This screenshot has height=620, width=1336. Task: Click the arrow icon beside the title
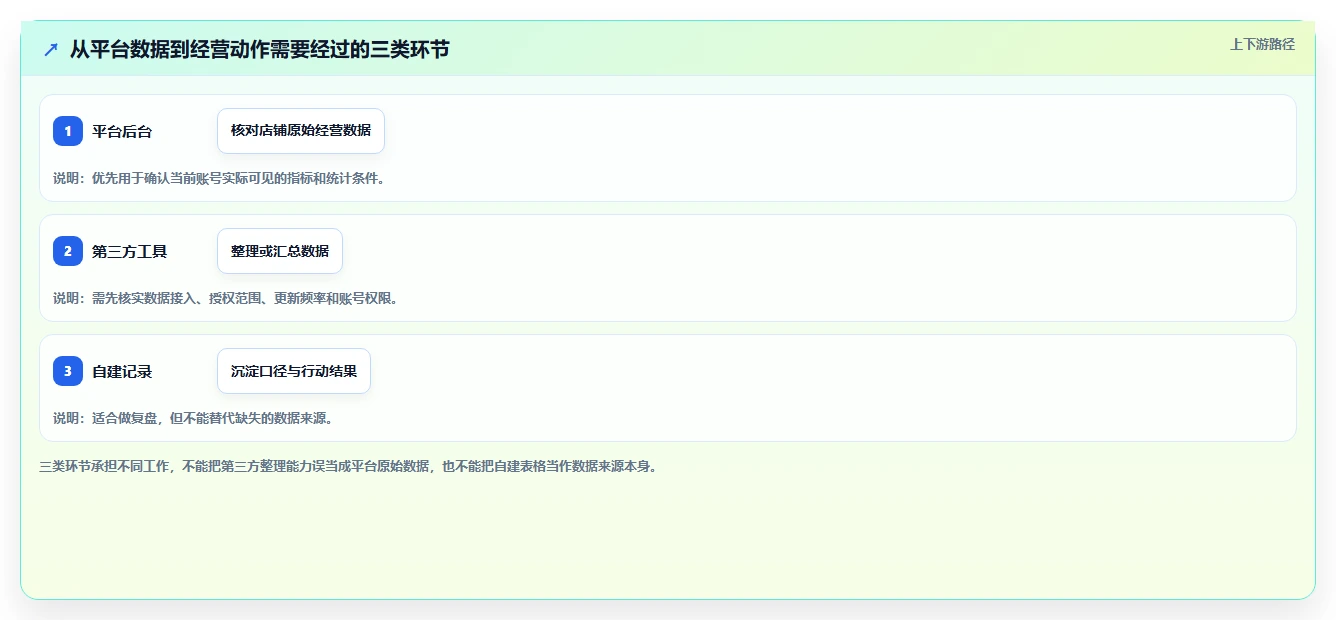click(51, 49)
